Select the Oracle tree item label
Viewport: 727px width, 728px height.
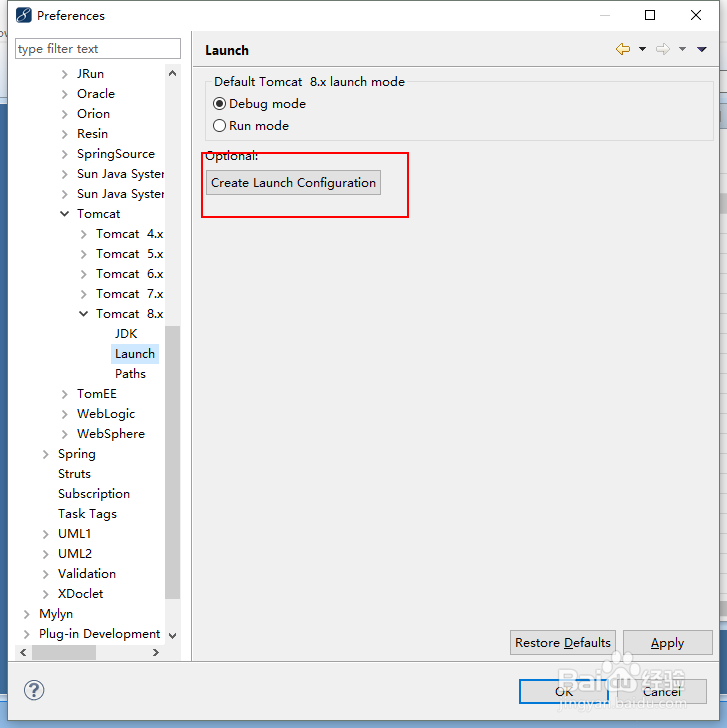(96, 94)
